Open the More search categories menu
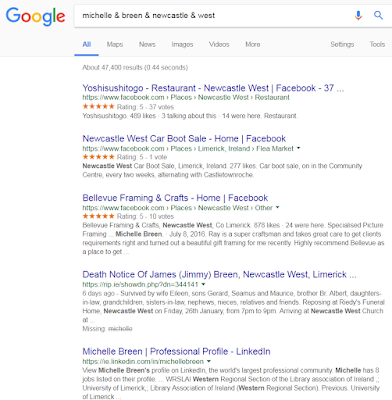Screen dimensions: 392x400 (x=253, y=44)
